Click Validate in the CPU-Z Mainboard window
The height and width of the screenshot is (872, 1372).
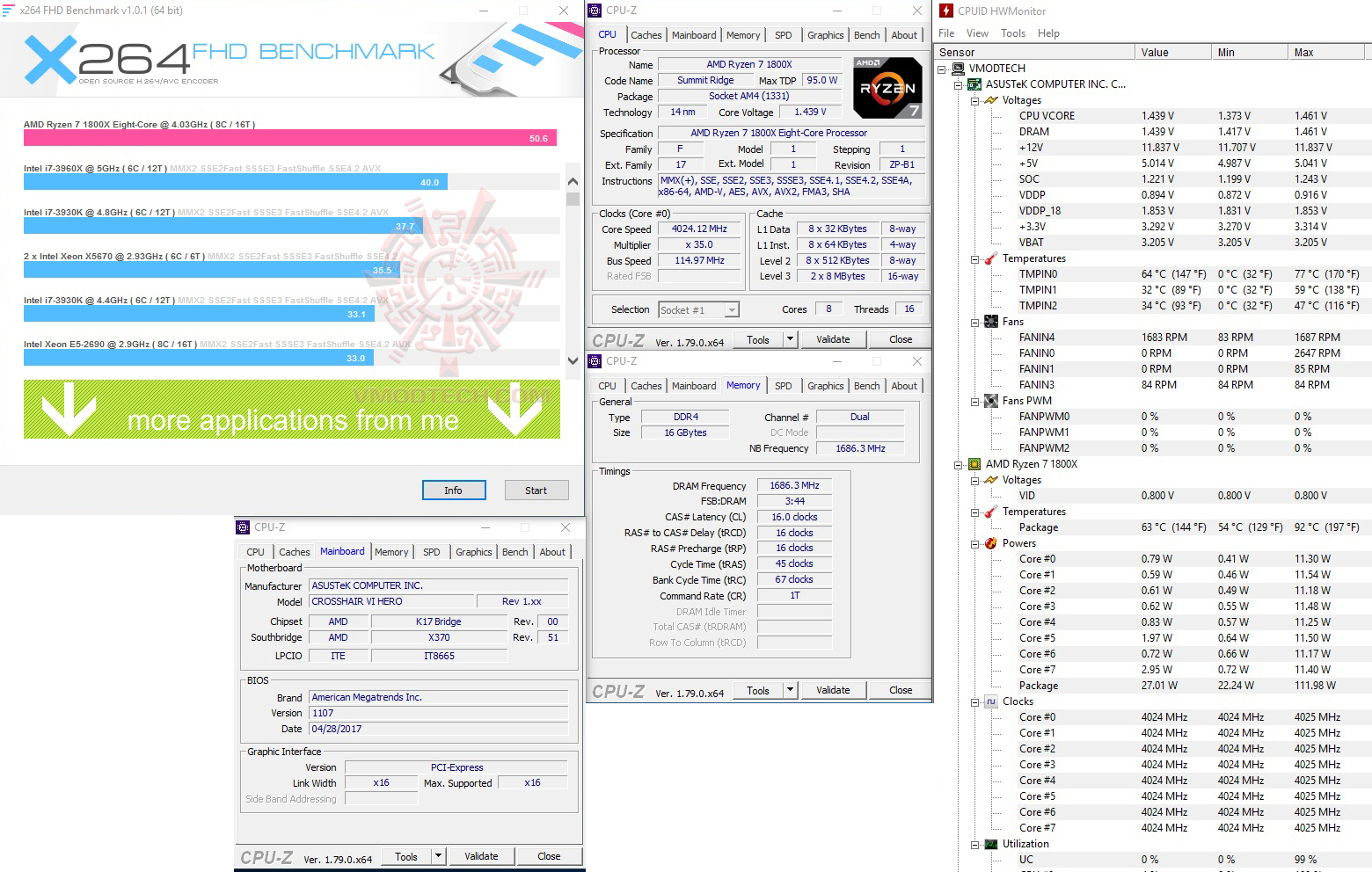[x=481, y=856]
